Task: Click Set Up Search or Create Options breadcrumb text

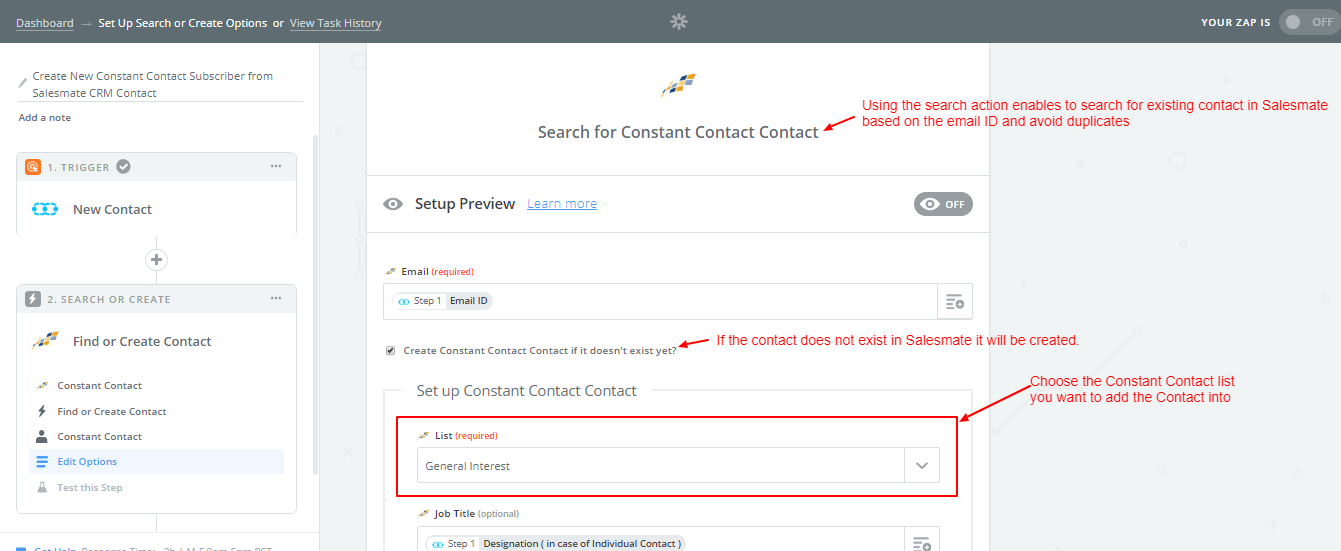Action: click(183, 23)
